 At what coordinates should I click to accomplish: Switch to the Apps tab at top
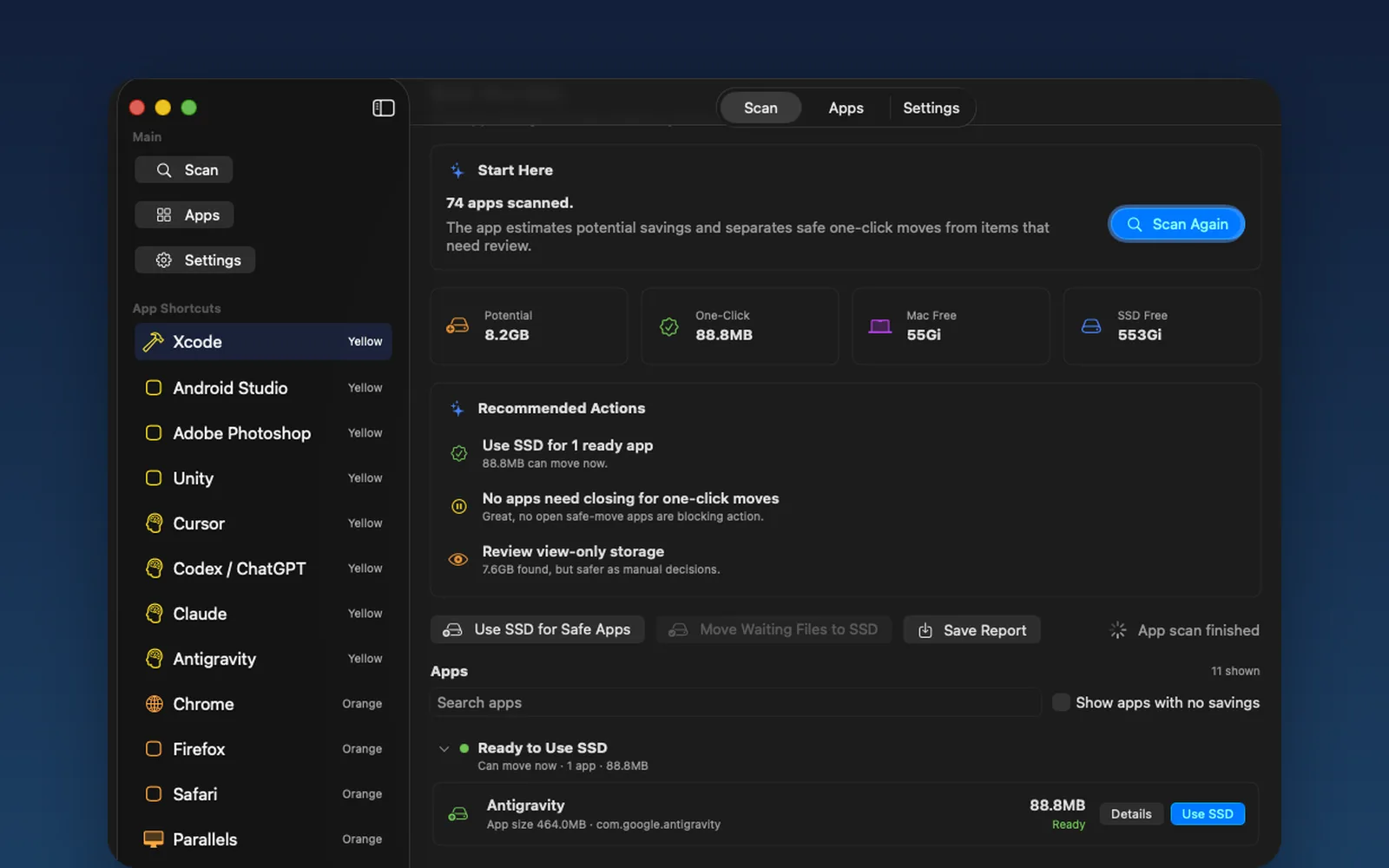point(846,108)
